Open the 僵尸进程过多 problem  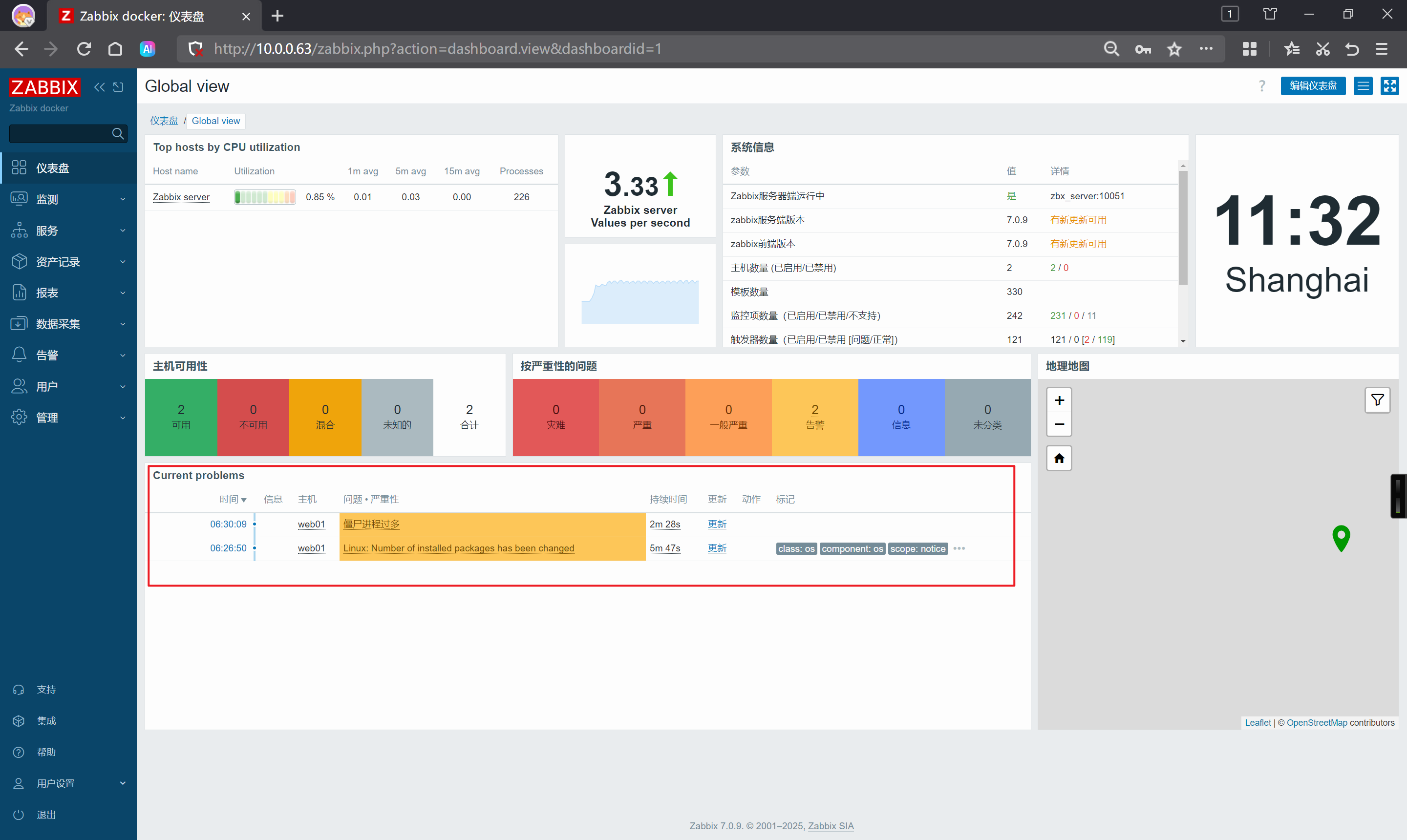pyautogui.click(x=371, y=524)
